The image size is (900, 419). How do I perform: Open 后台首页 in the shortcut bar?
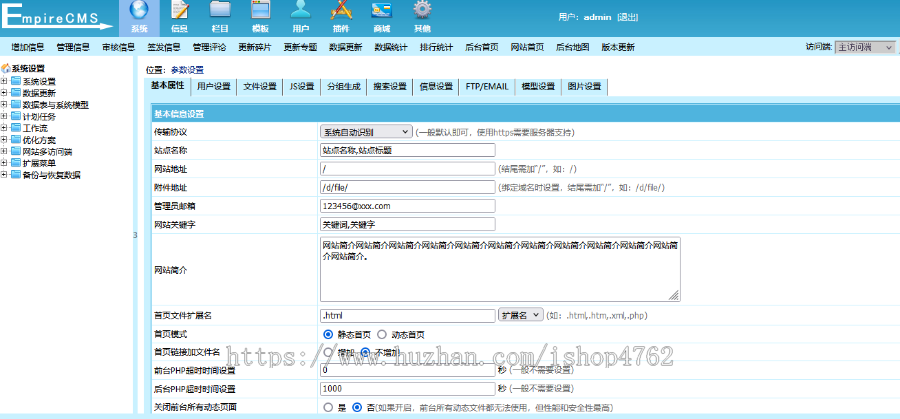(x=482, y=48)
